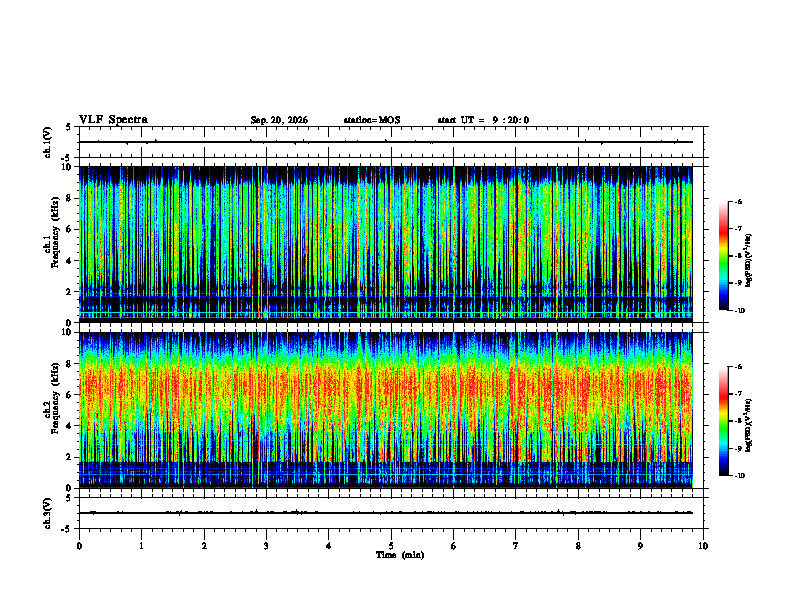The height and width of the screenshot is (612, 792).
Task: Click the 8 minute tick label
Action: (x=578, y=546)
